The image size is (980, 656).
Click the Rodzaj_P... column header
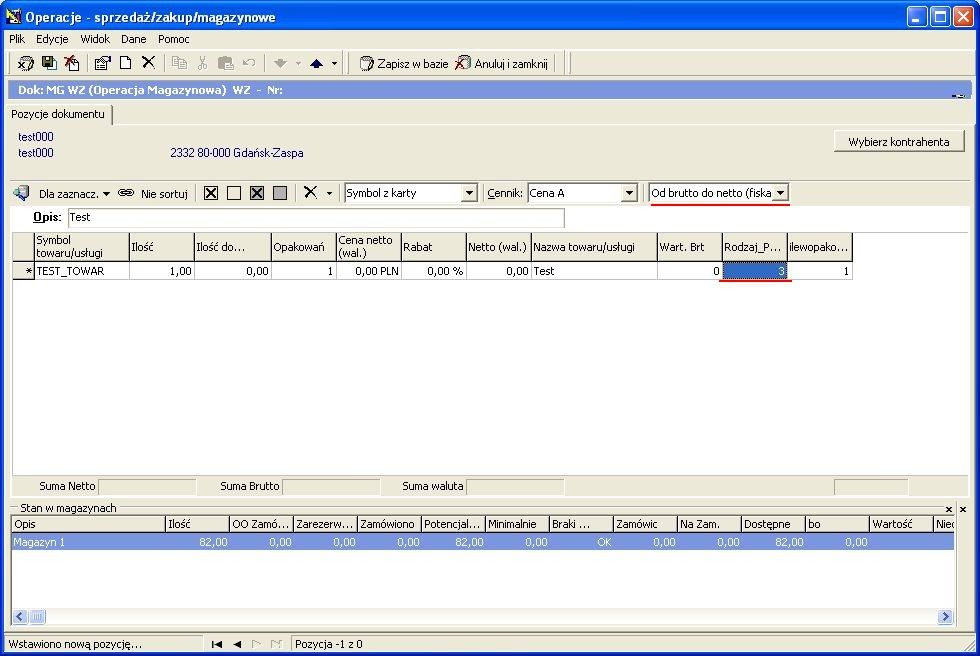(x=754, y=247)
